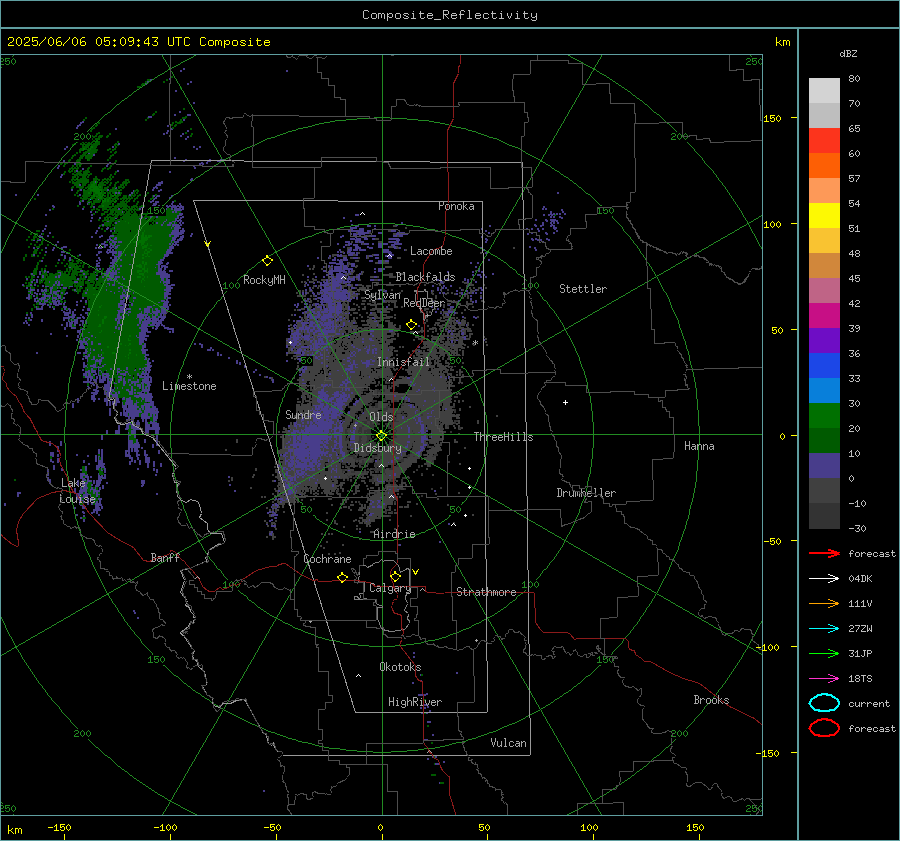Click the Innisfail label
The image size is (900, 841).
click(403, 362)
